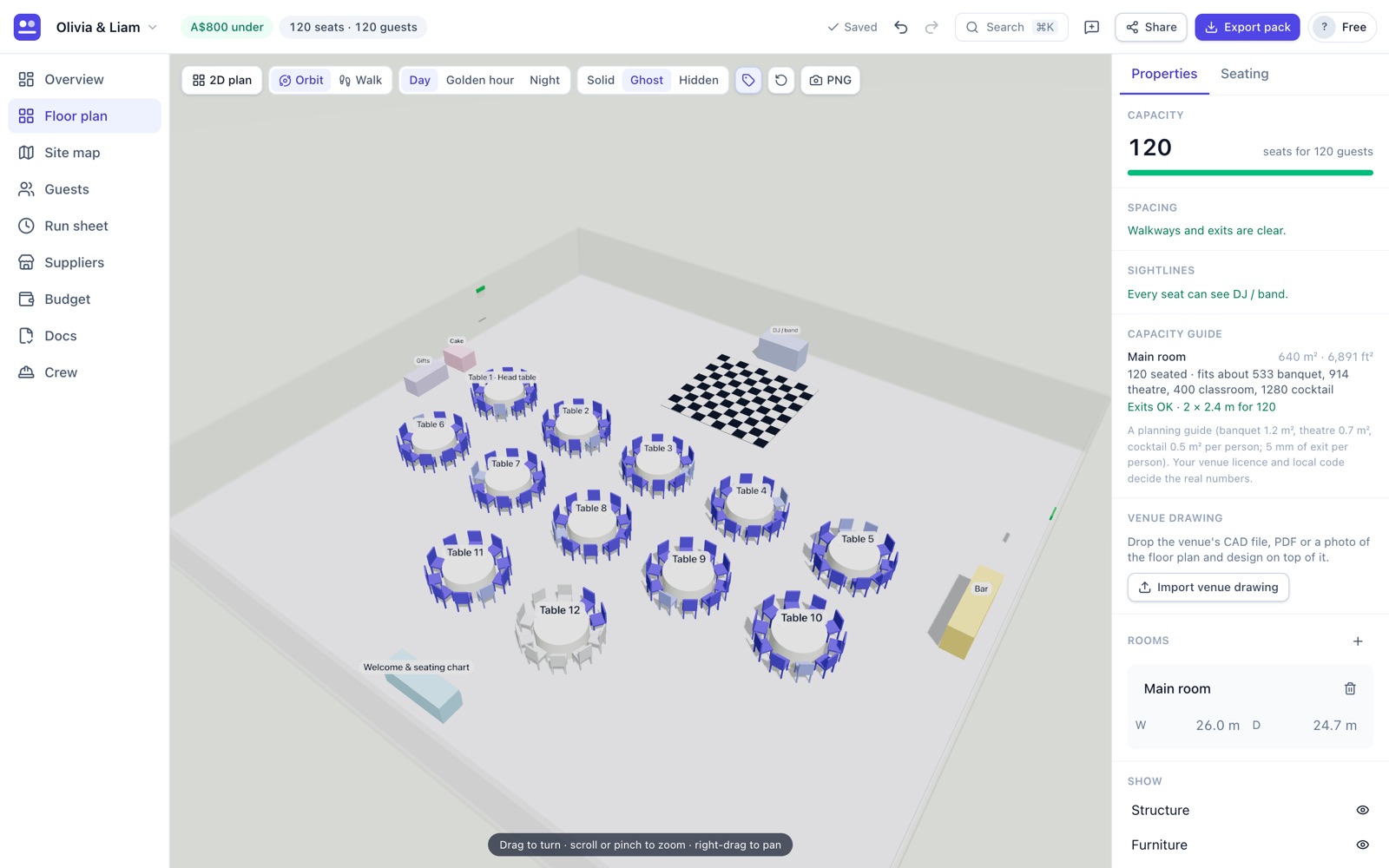Edit the Main room depth 24.7 m
1389x868 pixels.
coord(1313,726)
